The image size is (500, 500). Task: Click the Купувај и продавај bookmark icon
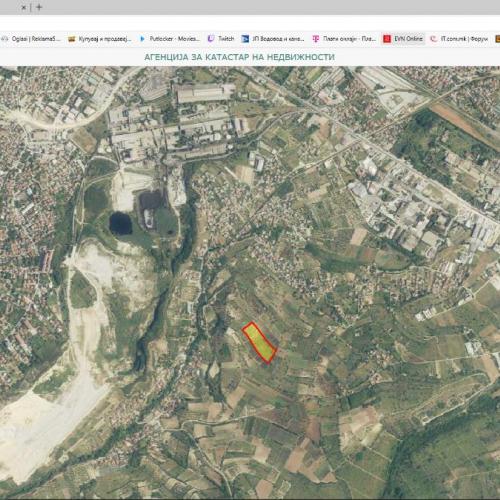point(71,39)
